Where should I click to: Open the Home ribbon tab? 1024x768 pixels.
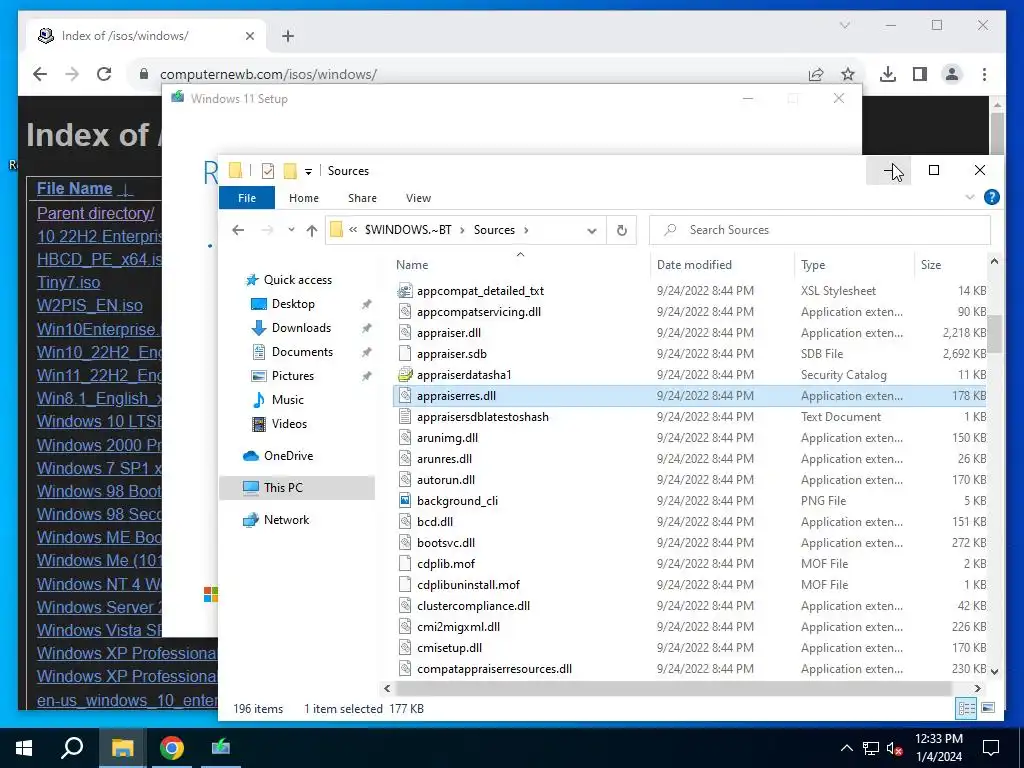tap(304, 198)
